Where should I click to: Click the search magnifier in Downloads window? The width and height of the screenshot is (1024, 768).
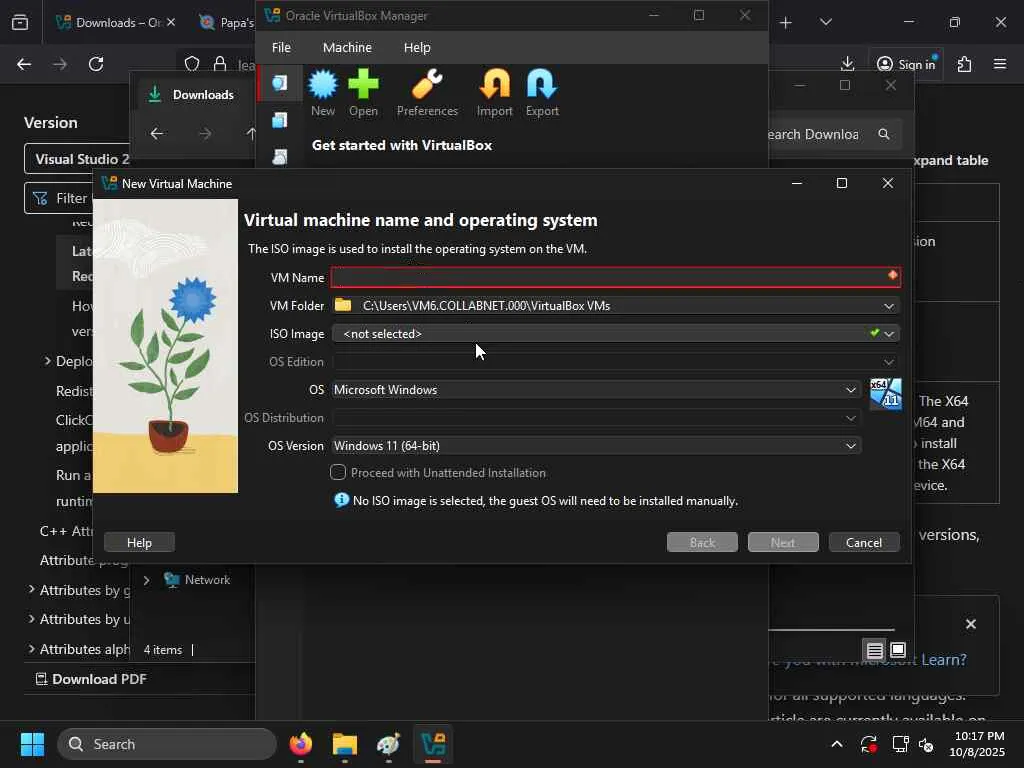coord(884,134)
